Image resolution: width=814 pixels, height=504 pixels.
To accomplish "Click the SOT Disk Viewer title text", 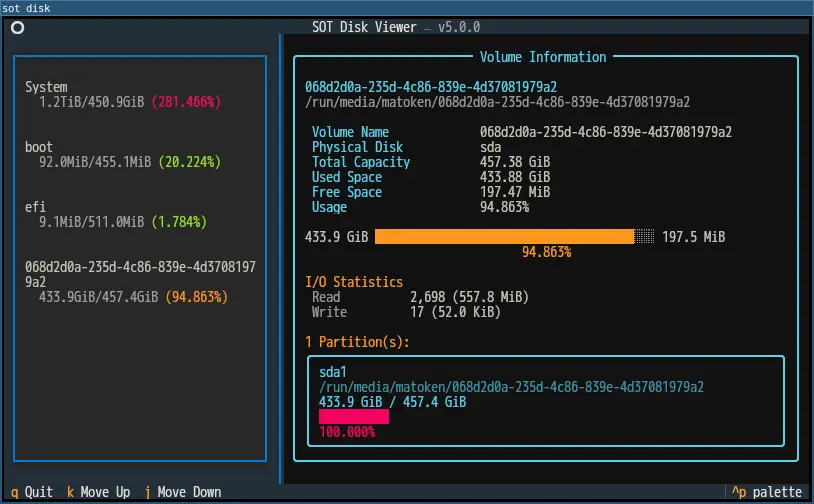I will click(x=364, y=27).
